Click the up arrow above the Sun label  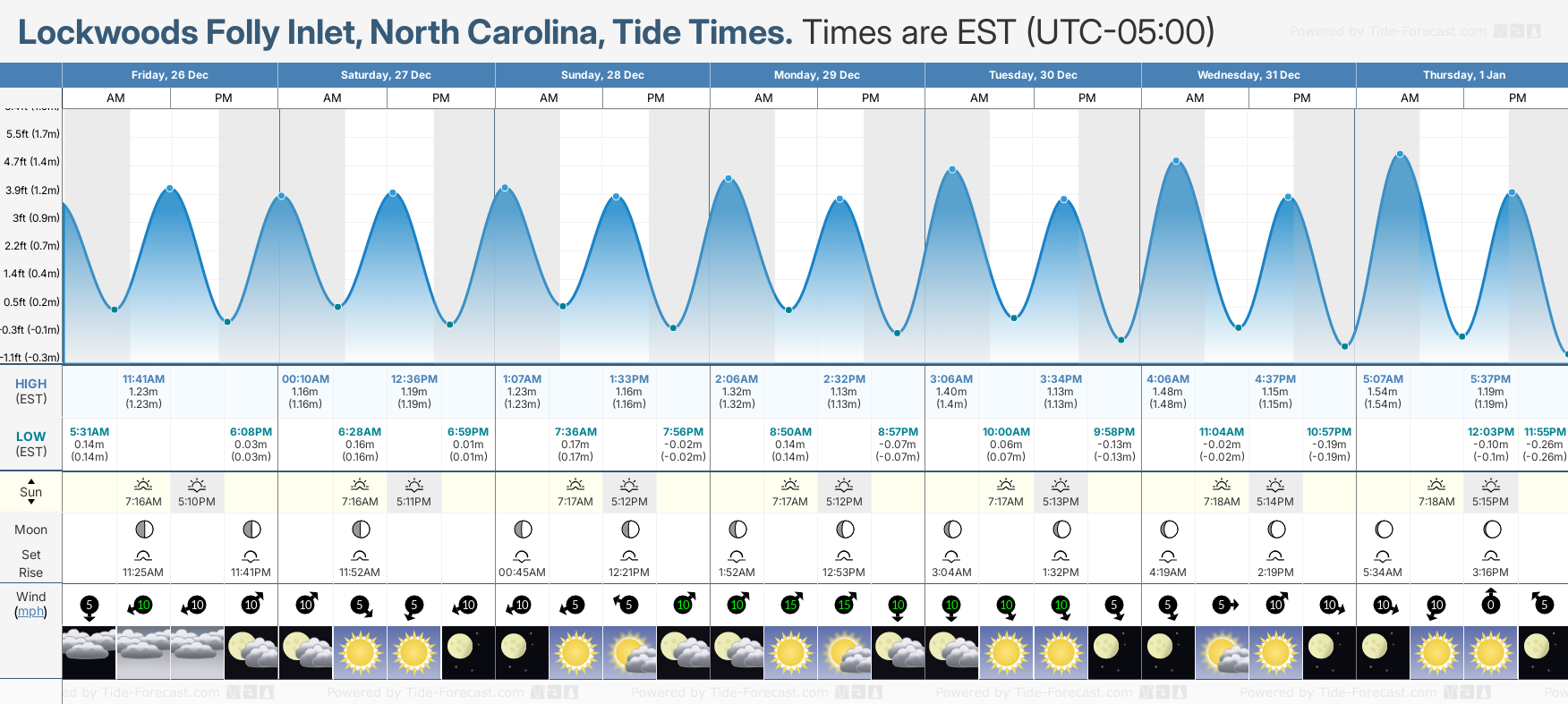31,480
